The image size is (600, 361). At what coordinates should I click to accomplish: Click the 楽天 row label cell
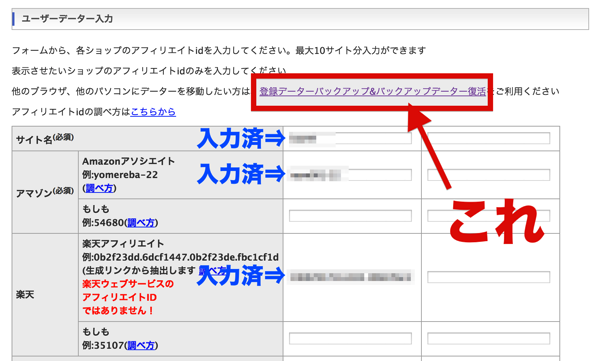coord(45,295)
